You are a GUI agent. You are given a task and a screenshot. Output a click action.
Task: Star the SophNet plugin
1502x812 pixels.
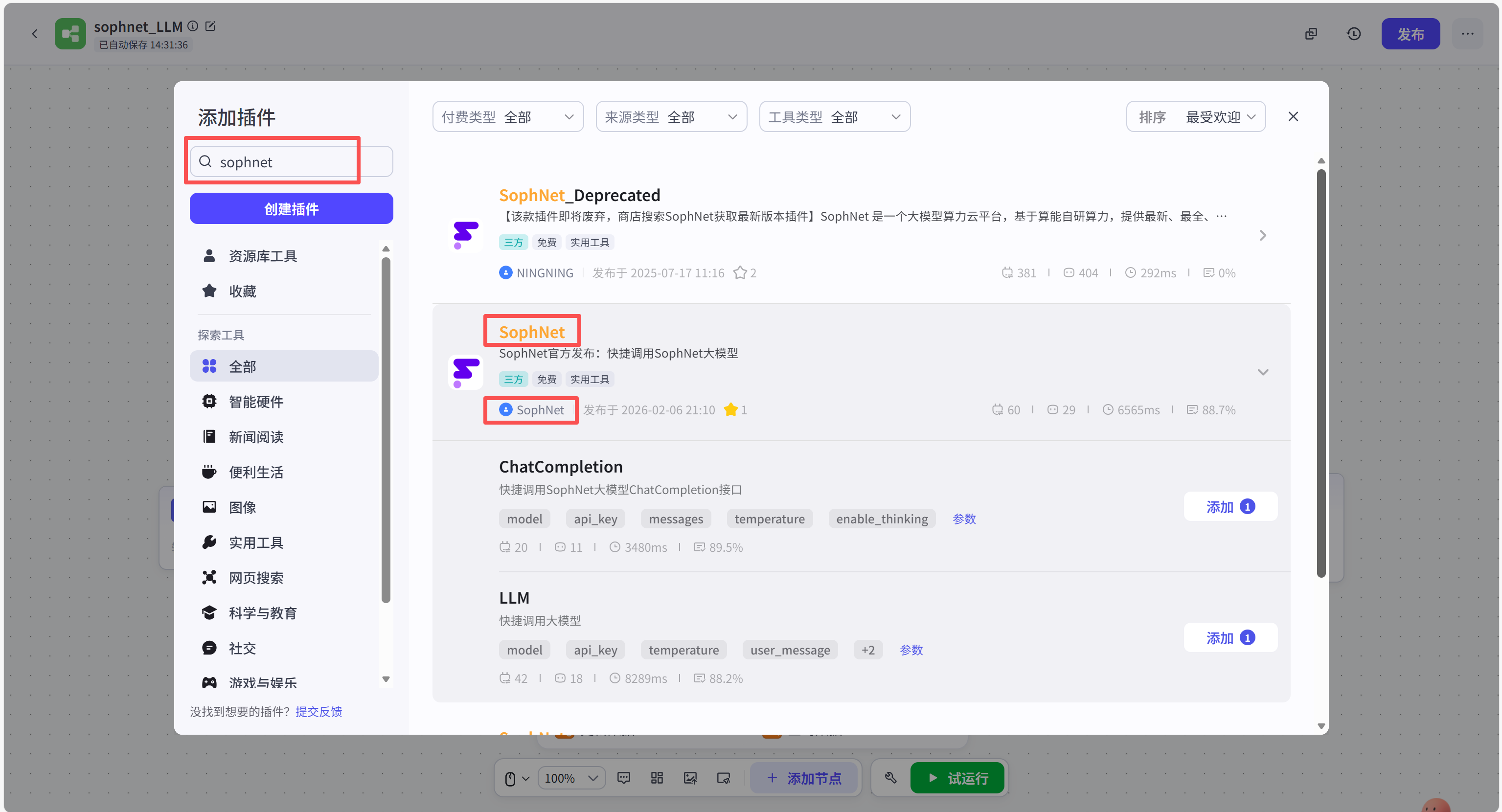click(730, 409)
